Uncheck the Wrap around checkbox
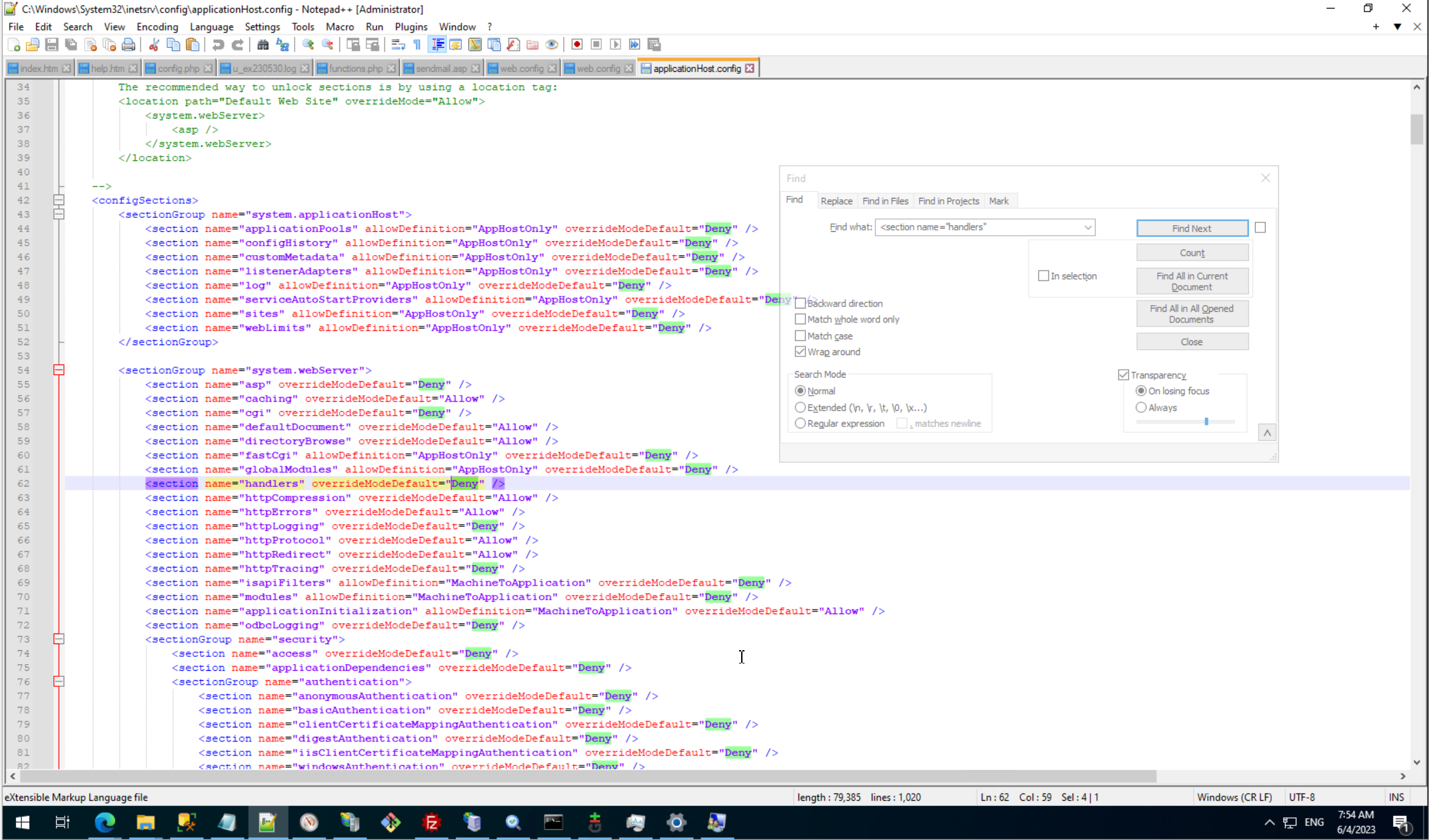This screenshot has width=1429, height=840. point(800,352)
